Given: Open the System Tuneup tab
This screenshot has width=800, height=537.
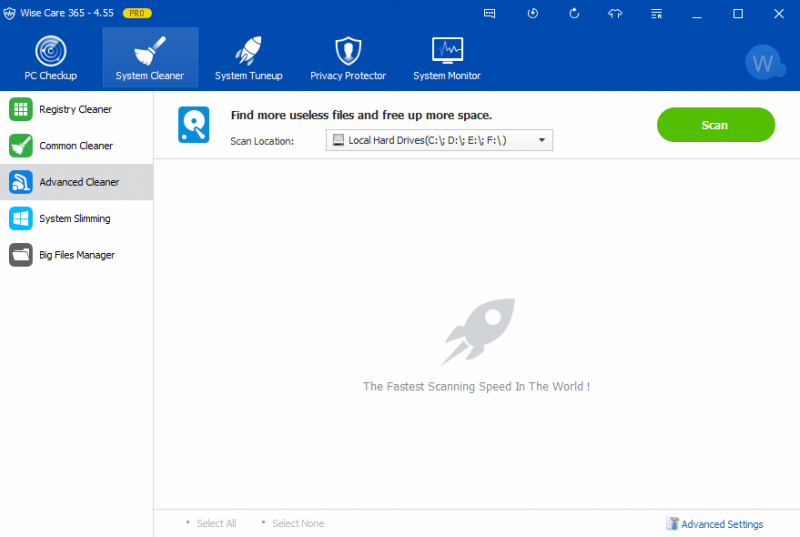Looking at the screenshot, I should [x=248, y=58].
